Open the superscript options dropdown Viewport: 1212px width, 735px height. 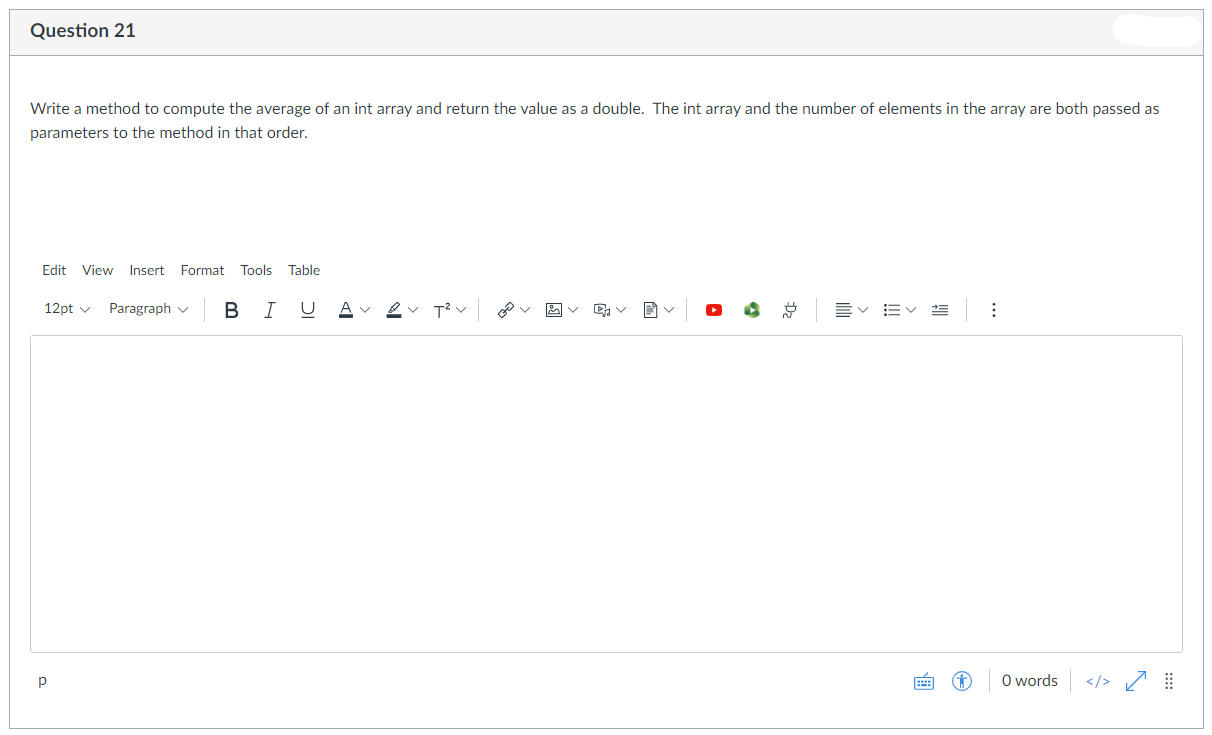tap(463, 309)
